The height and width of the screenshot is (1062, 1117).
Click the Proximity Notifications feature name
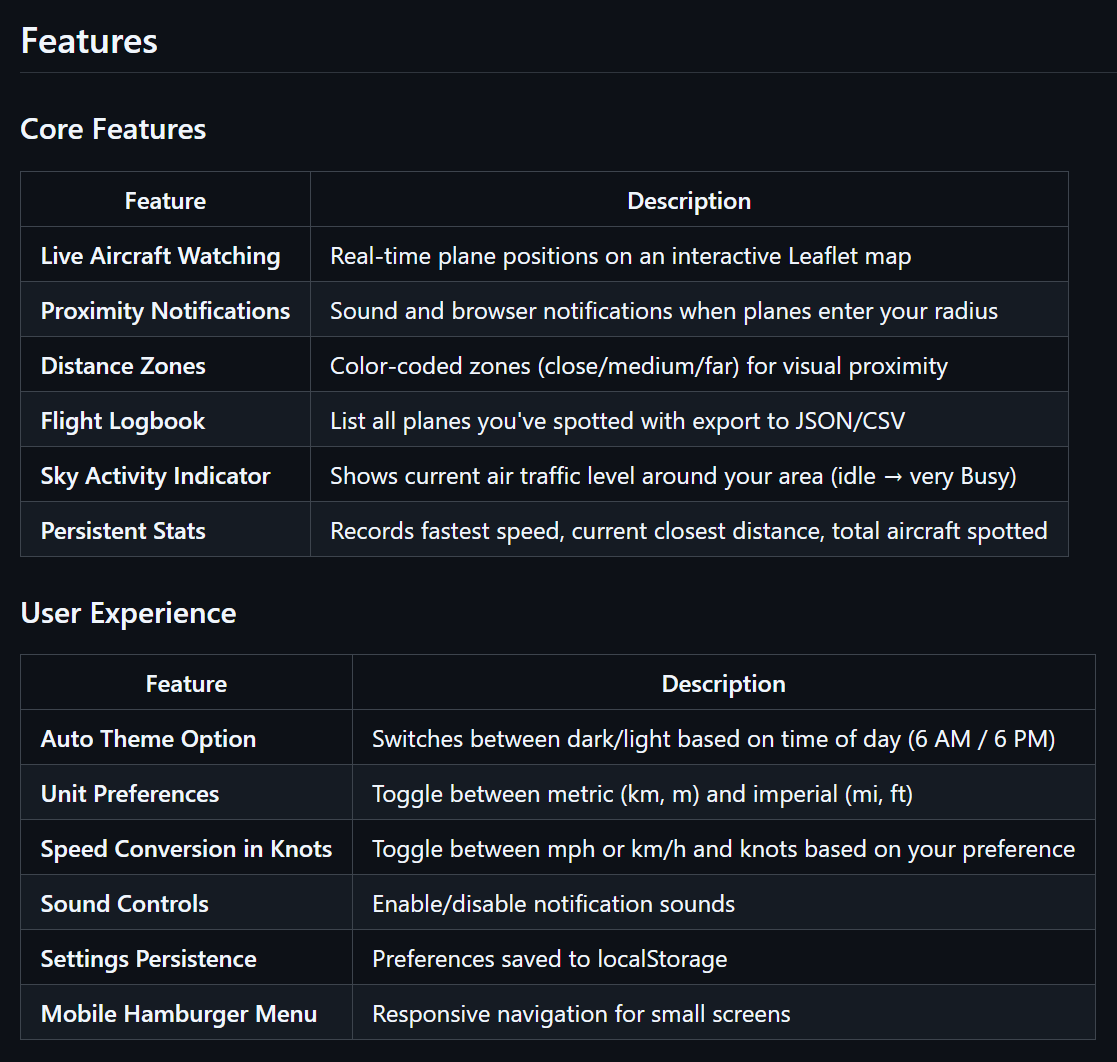pos(165,311)
